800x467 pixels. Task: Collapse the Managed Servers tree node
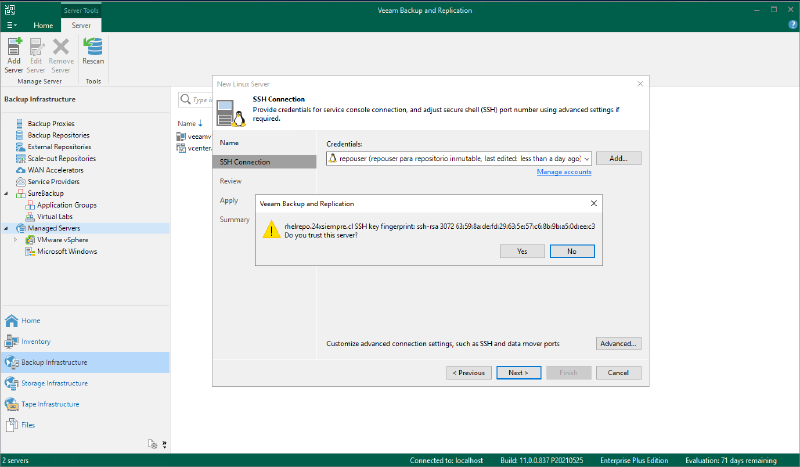[6, 228]
